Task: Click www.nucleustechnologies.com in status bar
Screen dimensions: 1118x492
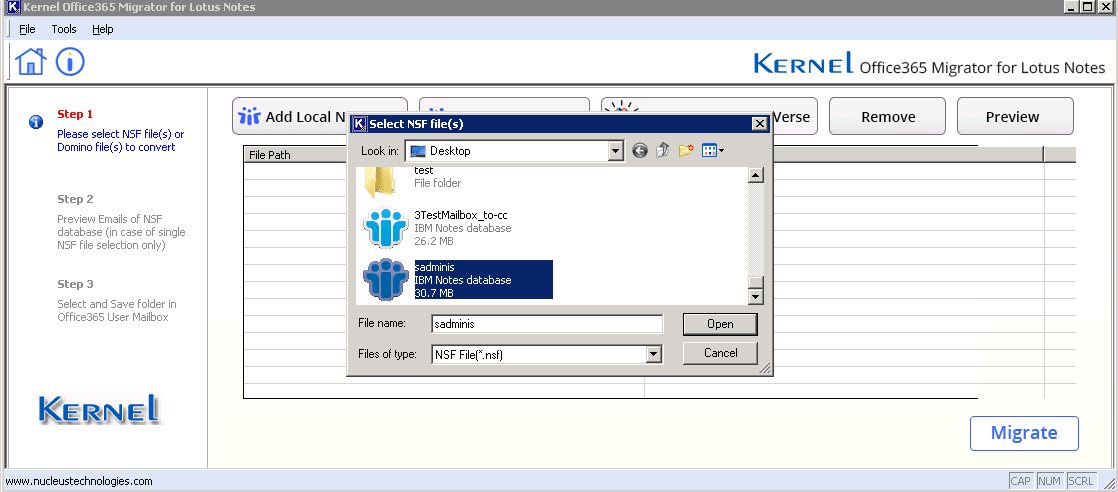Action: coord(79,481)
